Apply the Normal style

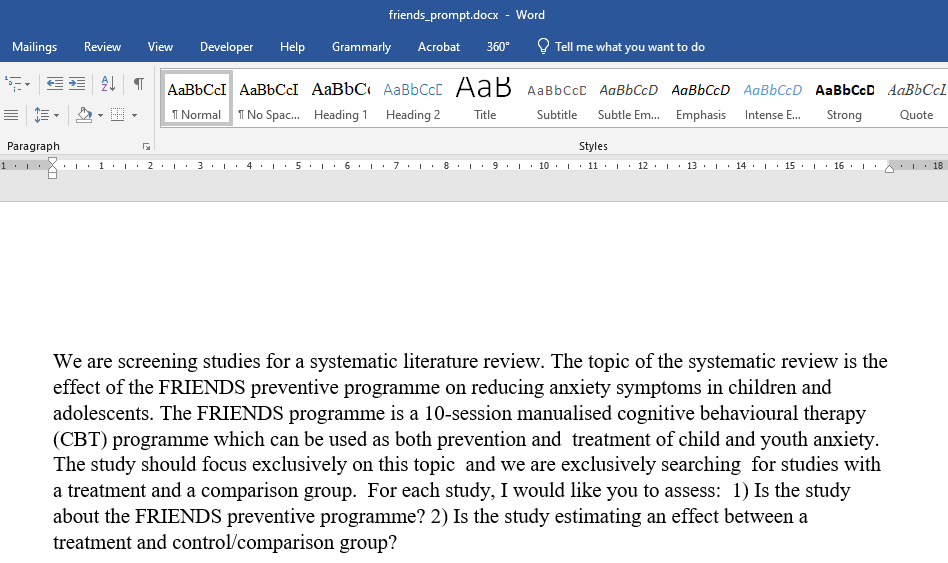(x=196, y=99)
